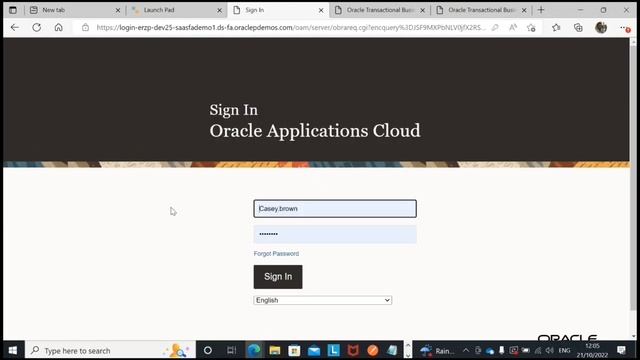Open Cortana circle icon
The height and width of the screenshot is (360, 640).
coord(207,350)
